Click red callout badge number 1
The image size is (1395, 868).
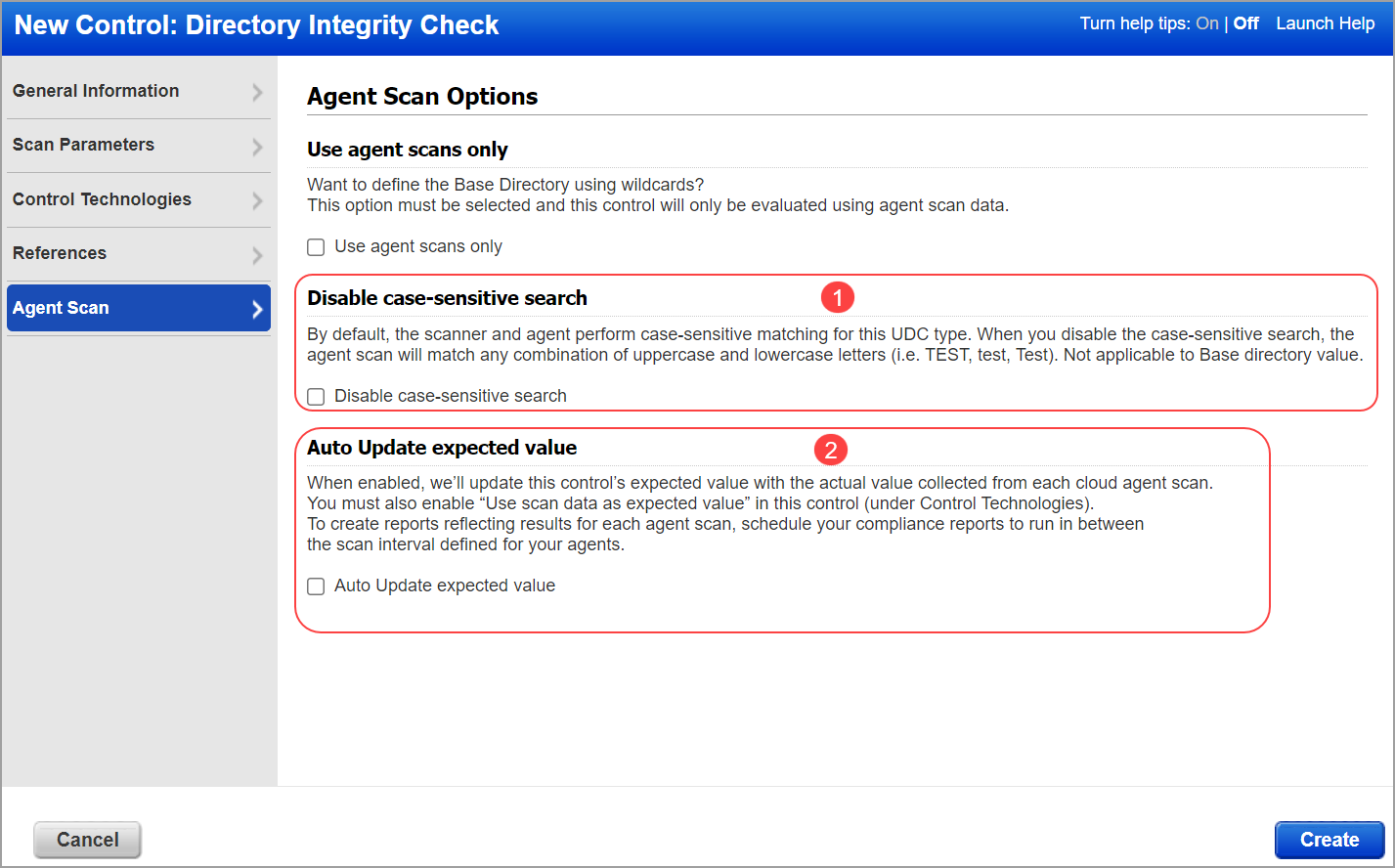point(838,297)
